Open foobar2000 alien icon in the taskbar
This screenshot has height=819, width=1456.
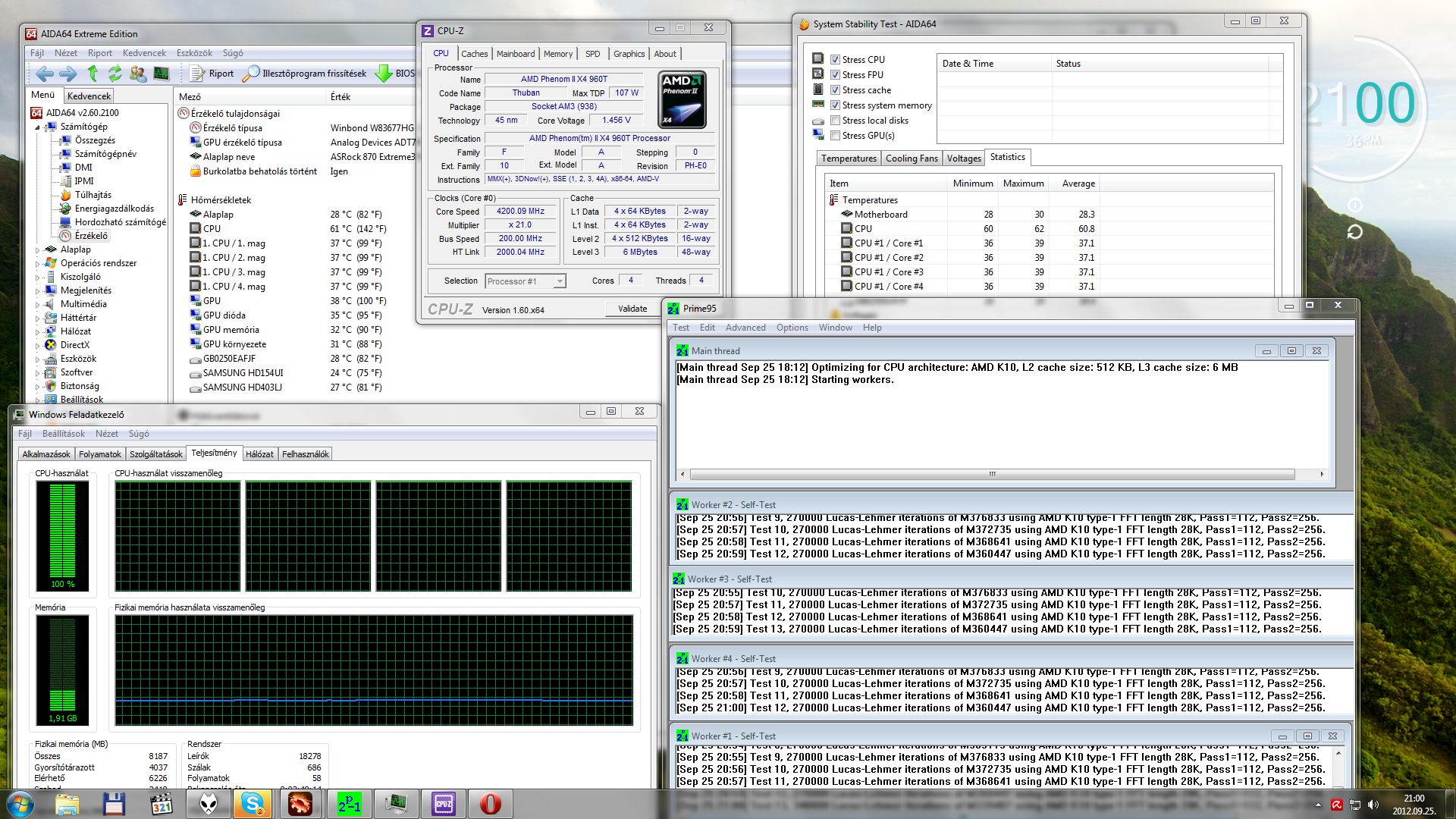(208, 804)
